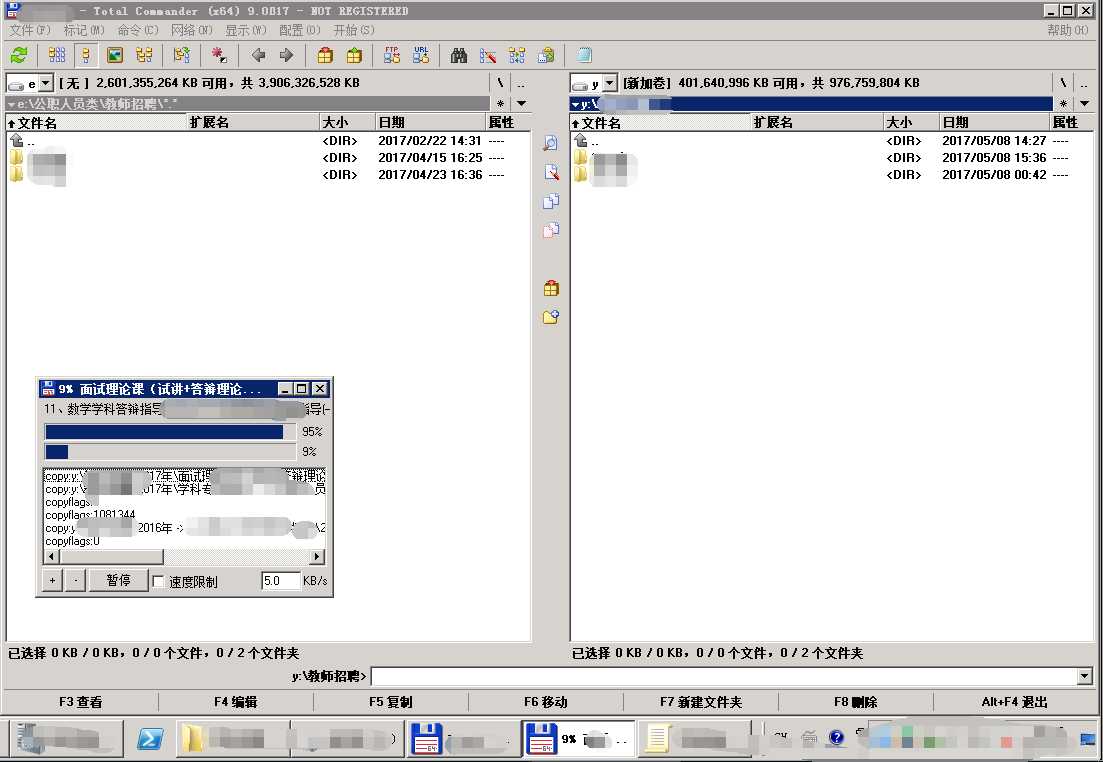Viewport: 1103px width, 762px height.
Task: Click F5 复制 button
Action: [x=390, y=702]
